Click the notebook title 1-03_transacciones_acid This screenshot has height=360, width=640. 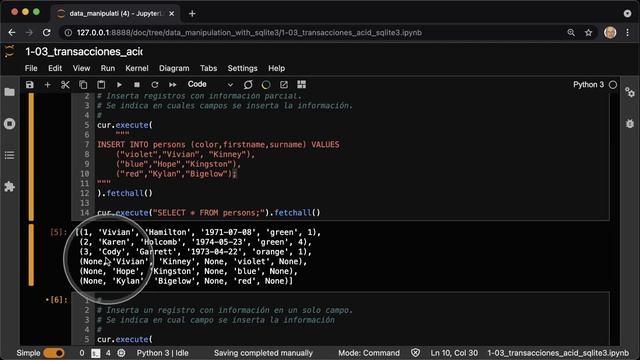point(84,51)
